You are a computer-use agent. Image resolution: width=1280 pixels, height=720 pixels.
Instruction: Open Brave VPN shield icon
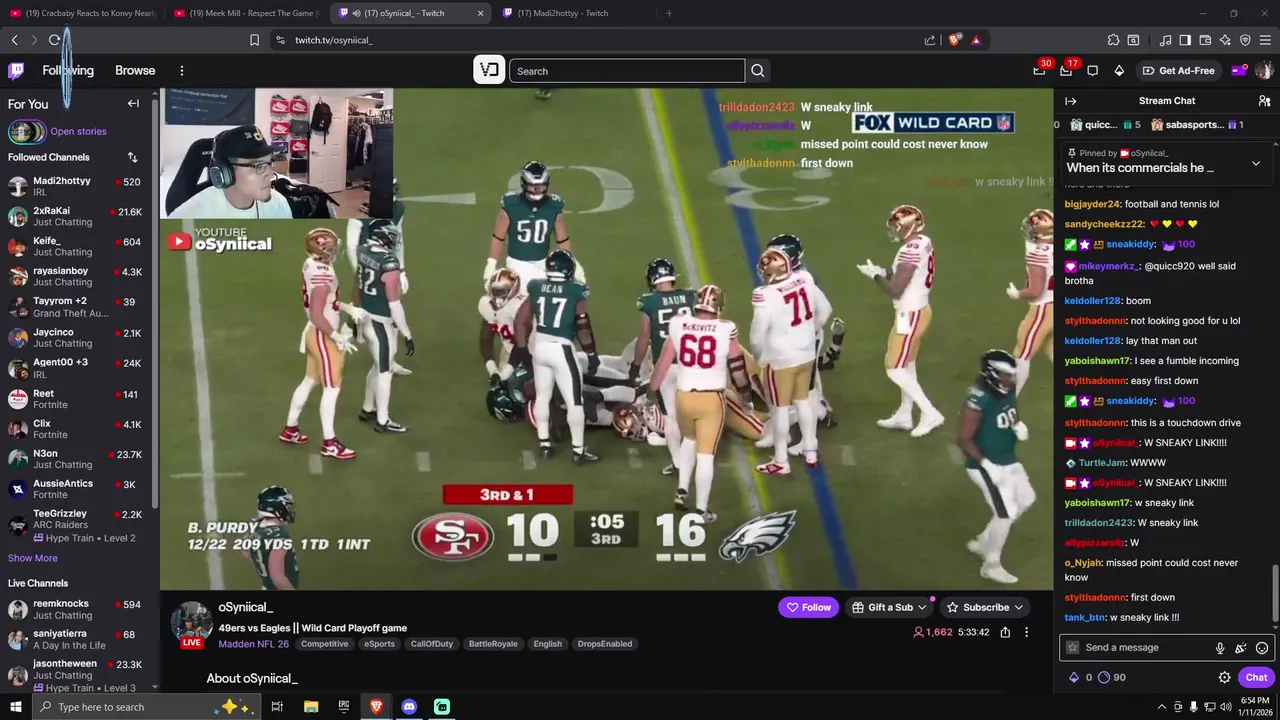pos(1245,40)
